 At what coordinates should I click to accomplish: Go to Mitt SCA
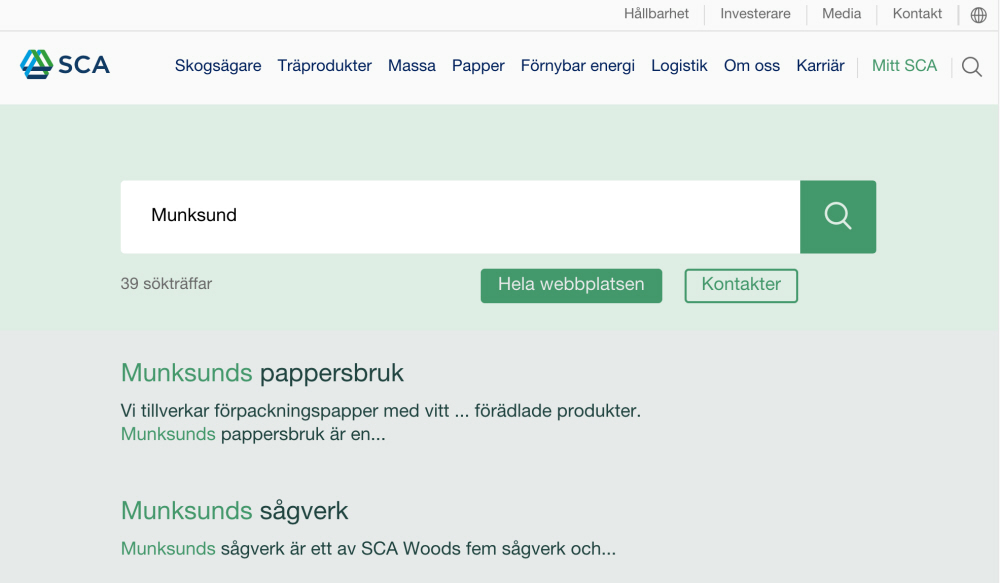904,66
